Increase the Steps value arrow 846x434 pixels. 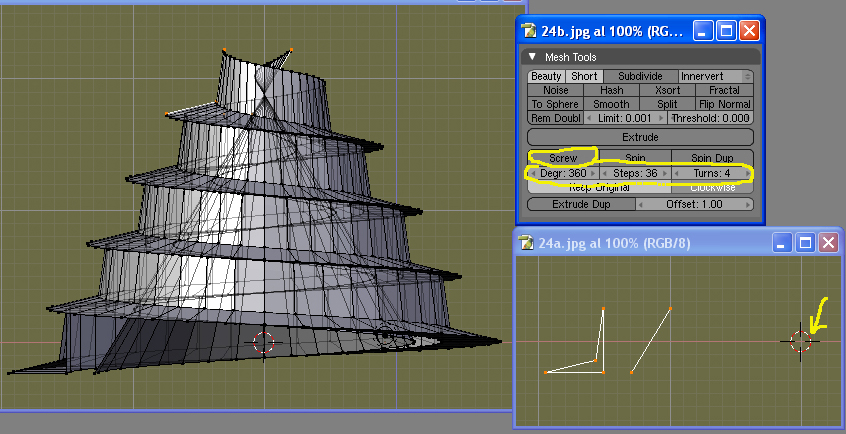click(665, 173)
